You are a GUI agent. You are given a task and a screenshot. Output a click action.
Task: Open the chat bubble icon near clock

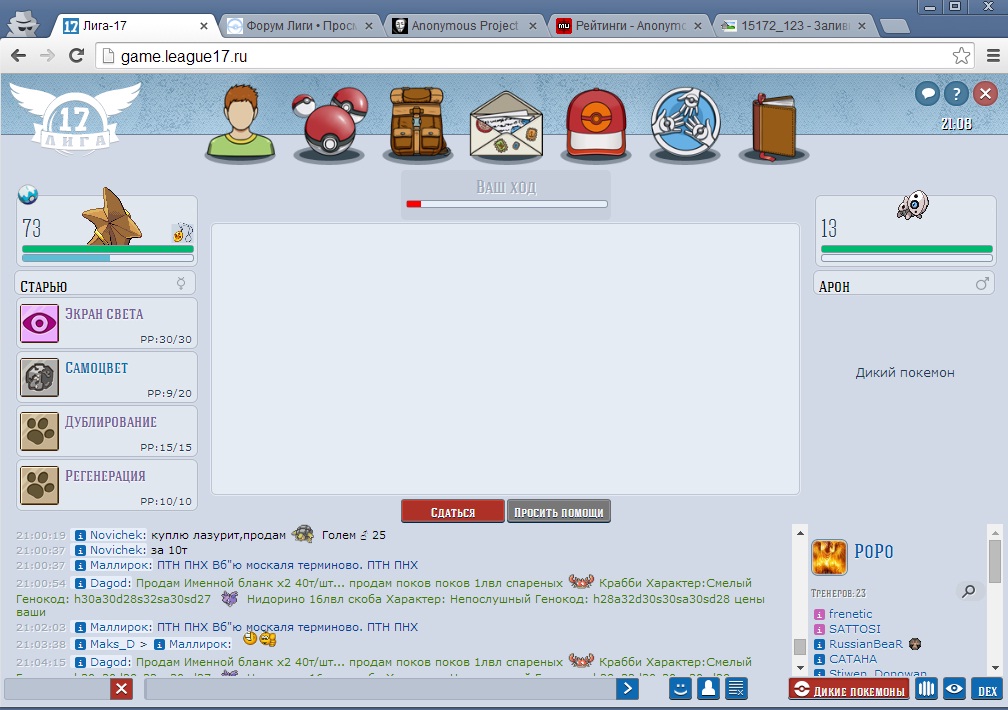[x=927, y=95]
